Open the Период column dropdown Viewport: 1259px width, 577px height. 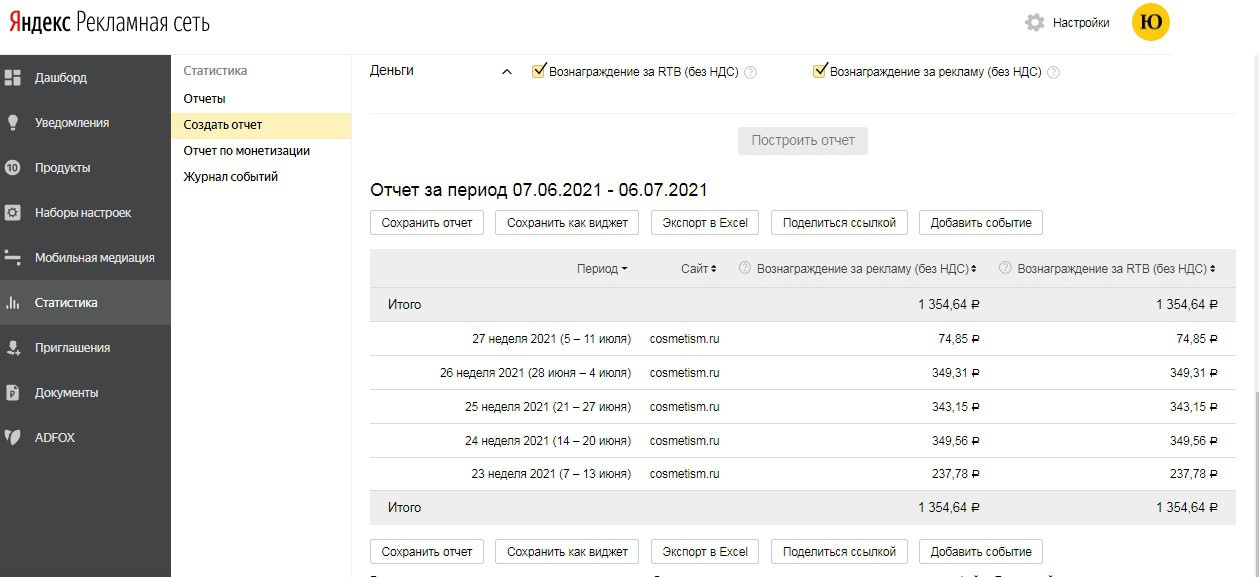602,269
